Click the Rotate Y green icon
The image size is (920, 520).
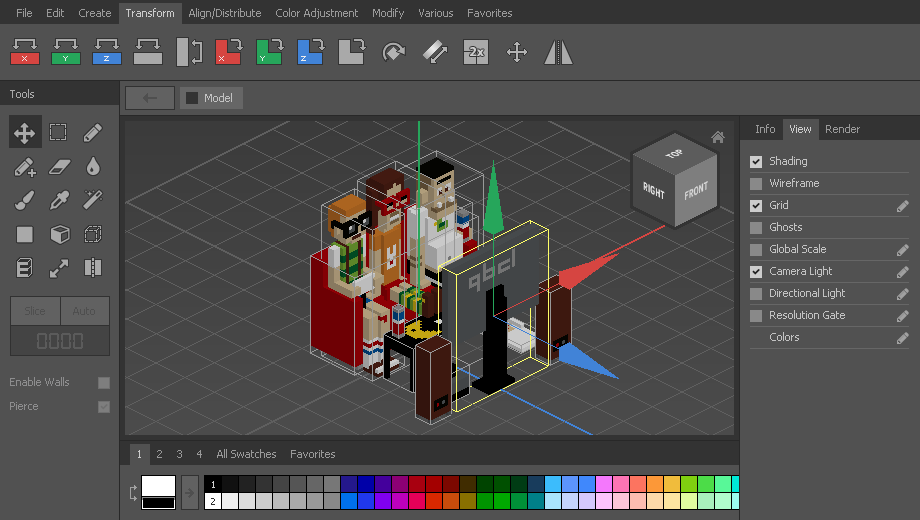[269, 52]
